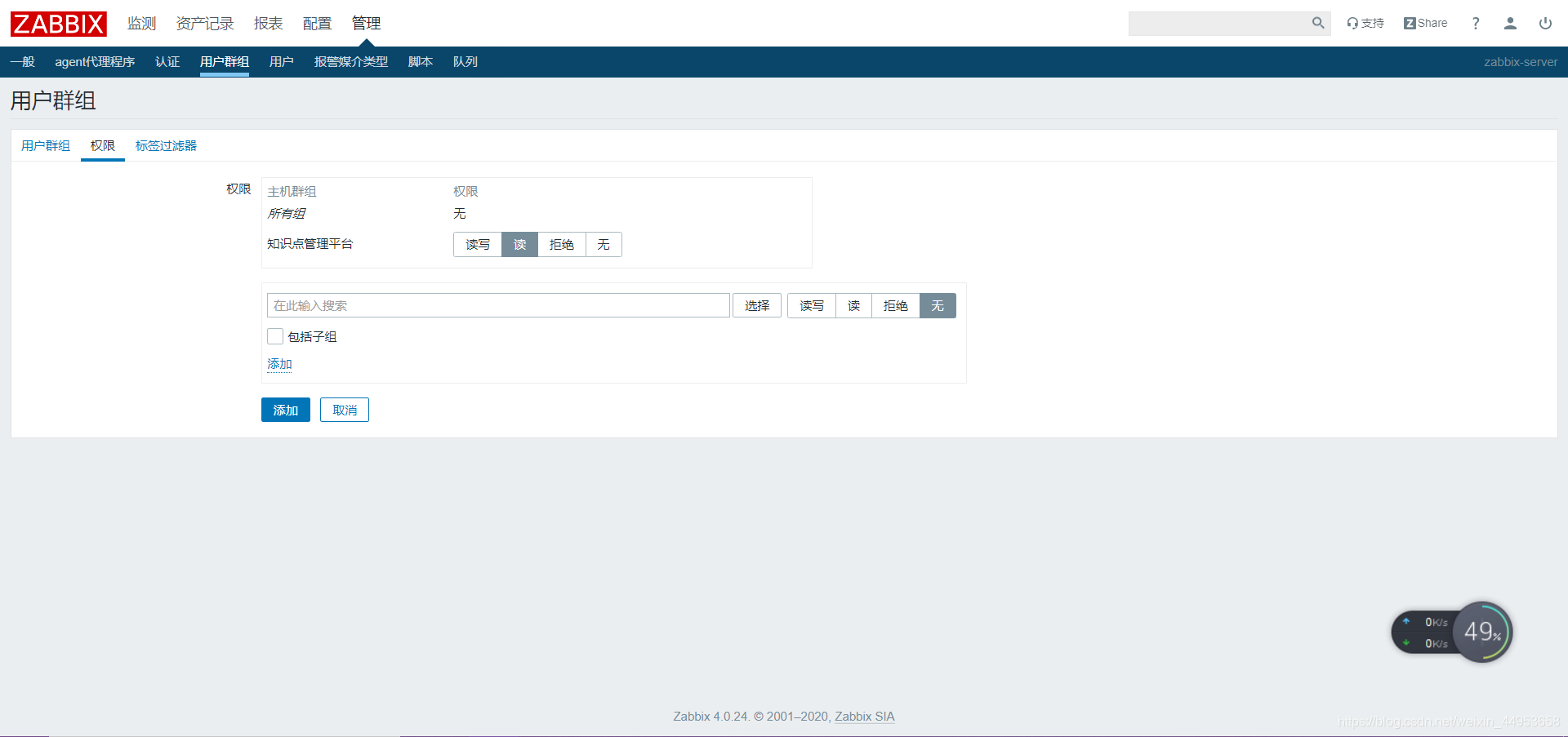Set 知识点管理平台 permission to 读写
The height and width of the screenshot is (737, 1568).
(x=478, y=245)
